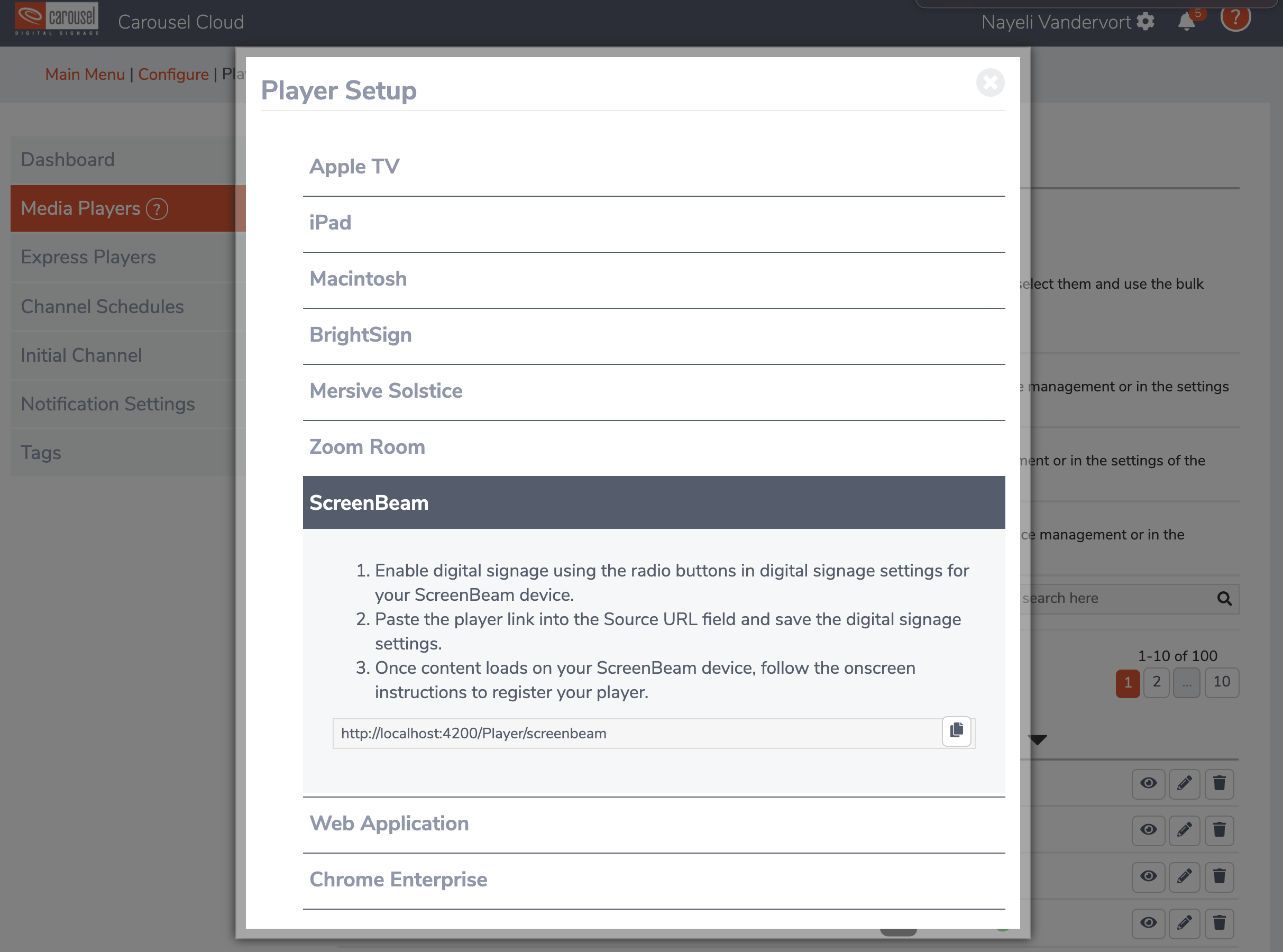This screenshot has width=1283, height=952.
Task: Click the third row eye view icon
Action: pyautogui.click(x=1148, y=877)
